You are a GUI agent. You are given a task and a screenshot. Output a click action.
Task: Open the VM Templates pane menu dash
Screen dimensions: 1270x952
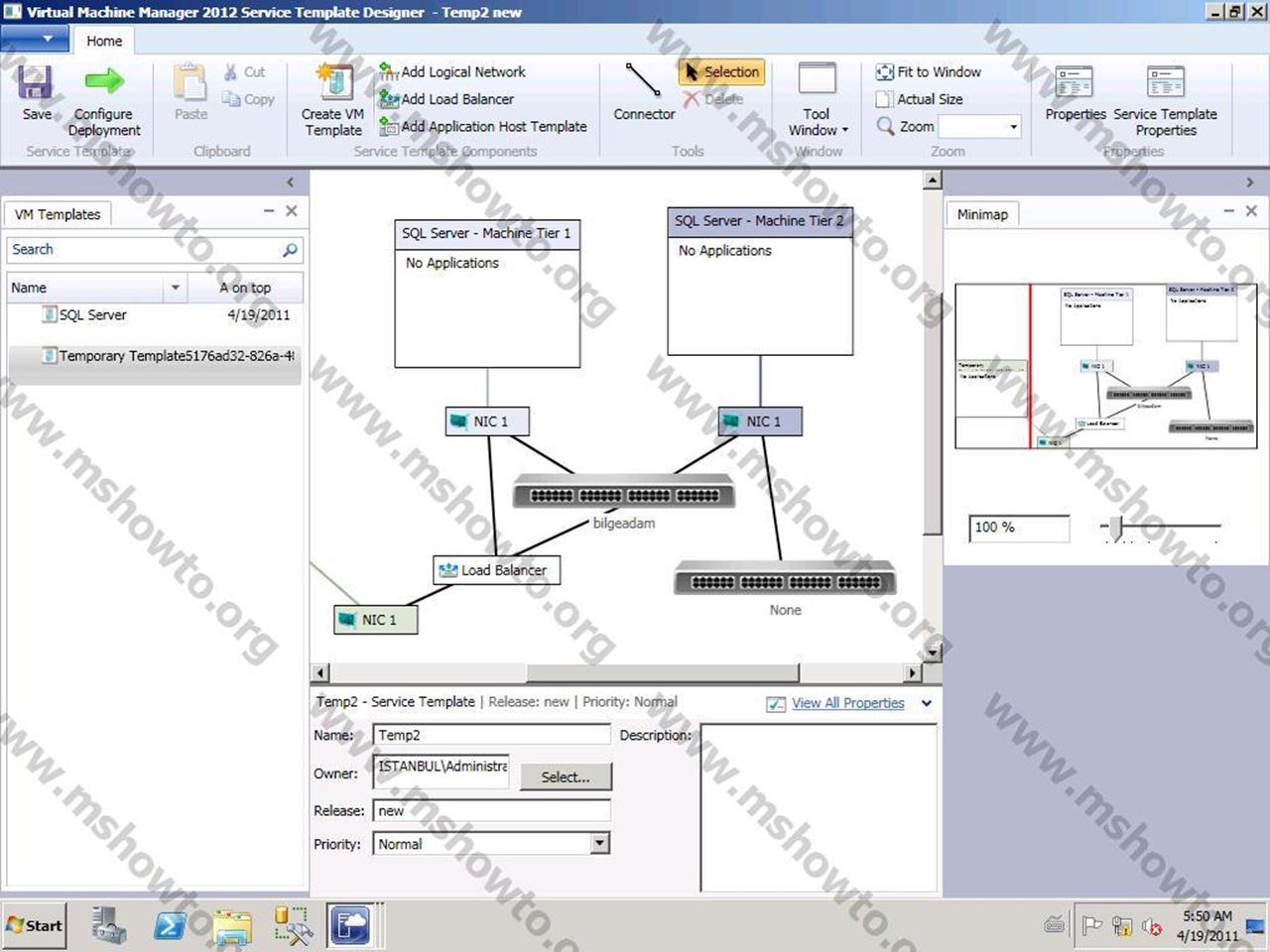269,211
